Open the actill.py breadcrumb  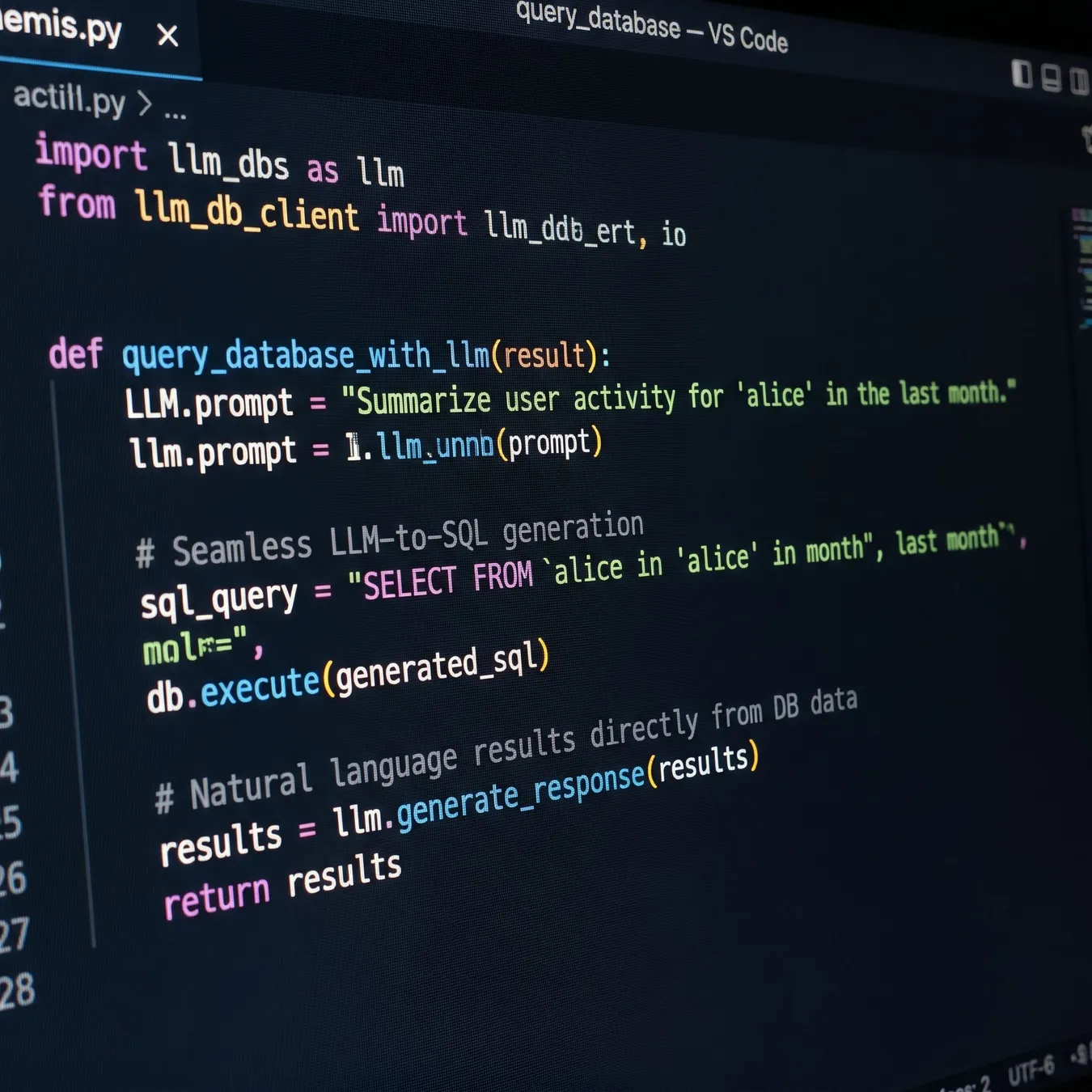(70, 98)
